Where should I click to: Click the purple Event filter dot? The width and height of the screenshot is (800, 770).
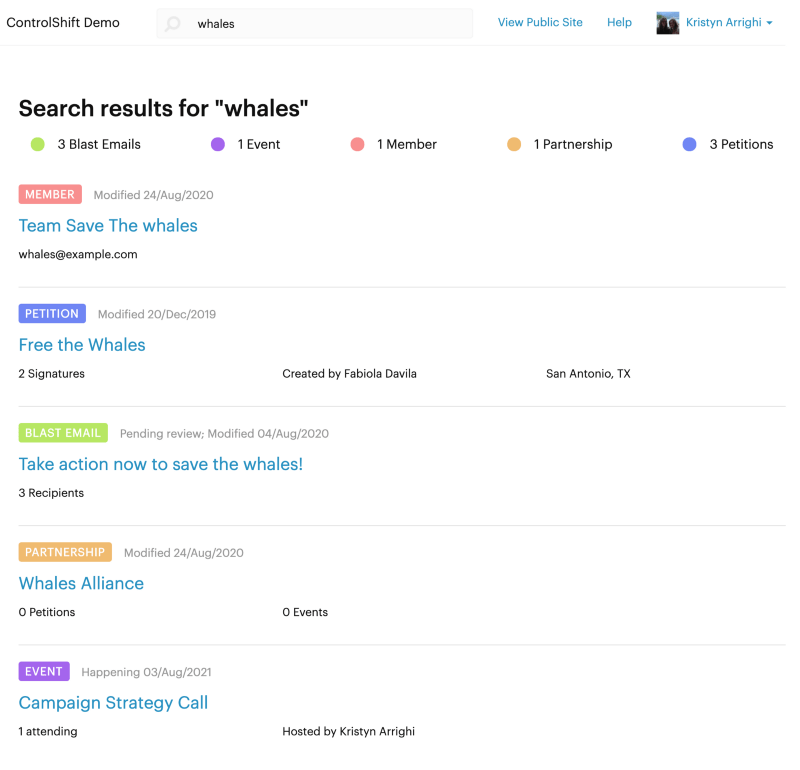pos(218,144)
